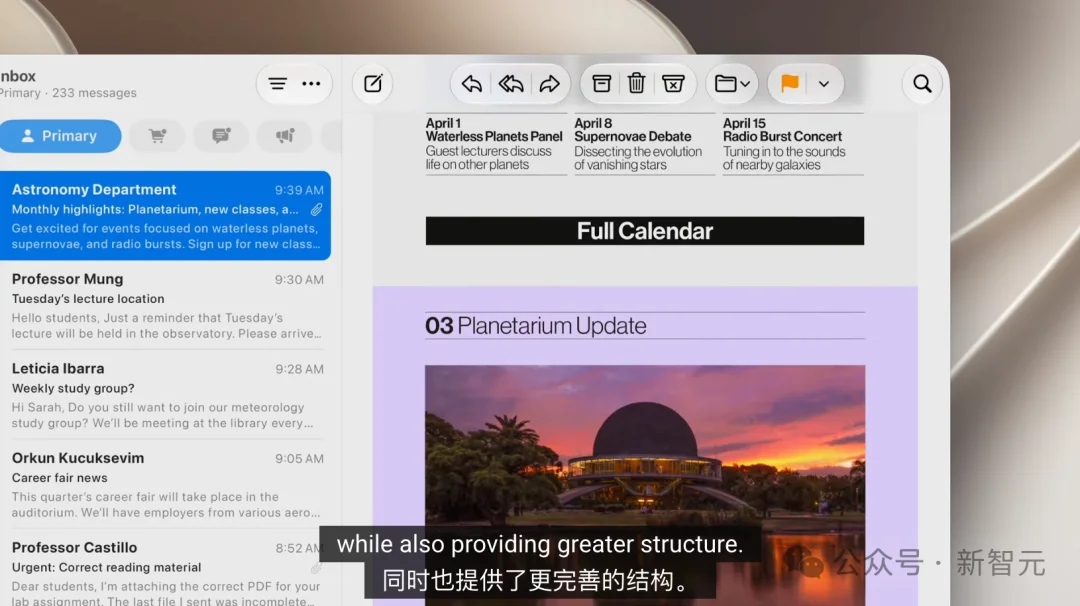Click the Reply arrow icon
Screen dimensions: 1080x606
tap(472, 84)
